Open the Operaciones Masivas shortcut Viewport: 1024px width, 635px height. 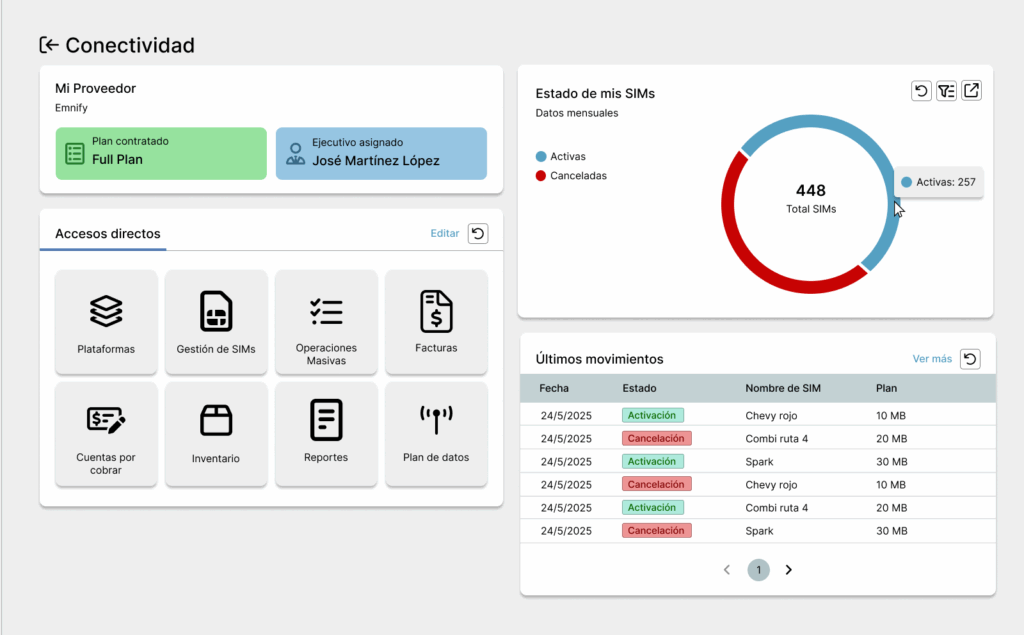point(326,321)
